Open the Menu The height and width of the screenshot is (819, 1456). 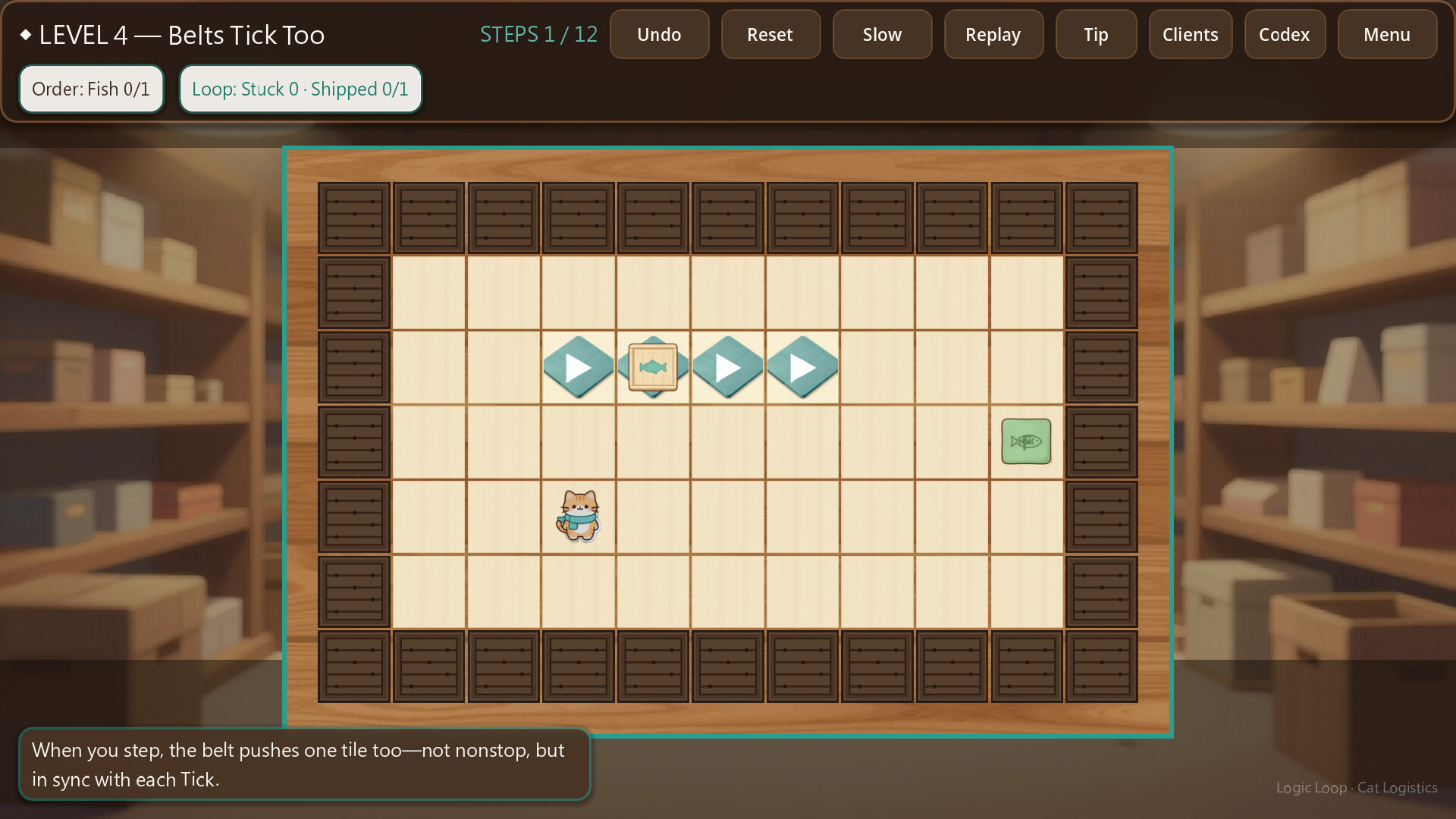coord(1387,34)
